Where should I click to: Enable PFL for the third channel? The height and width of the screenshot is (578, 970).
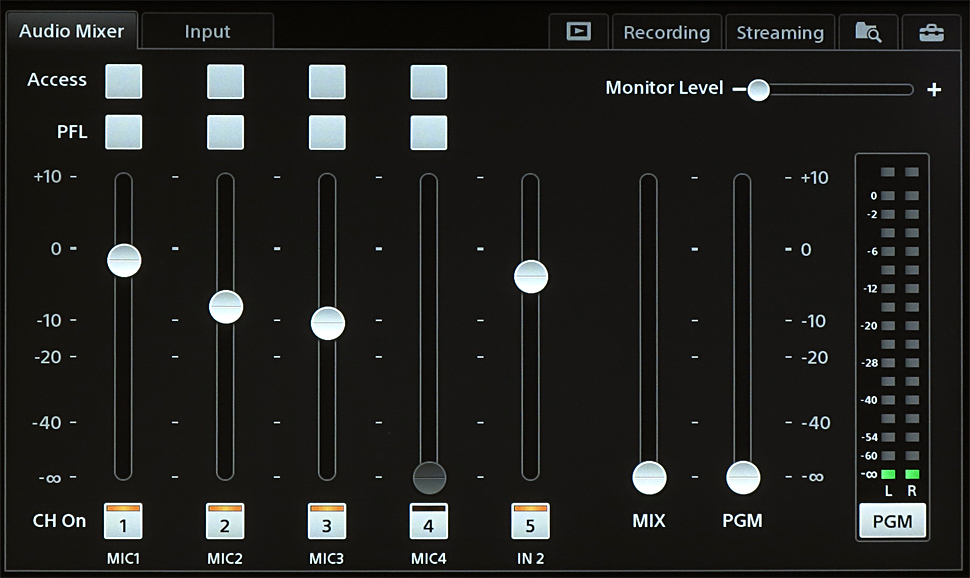[x=327, y=132]
